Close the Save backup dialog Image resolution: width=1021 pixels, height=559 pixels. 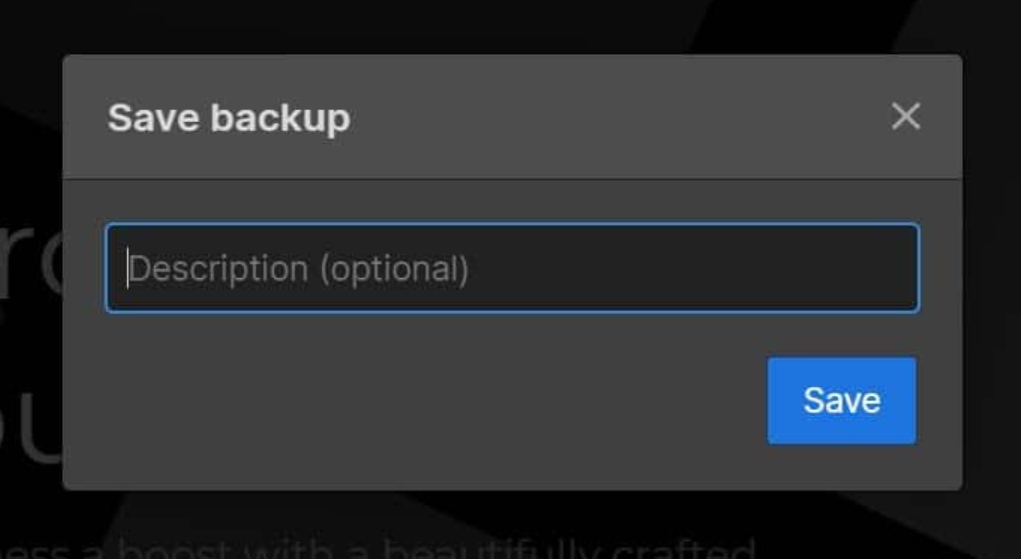click(905, 116)
